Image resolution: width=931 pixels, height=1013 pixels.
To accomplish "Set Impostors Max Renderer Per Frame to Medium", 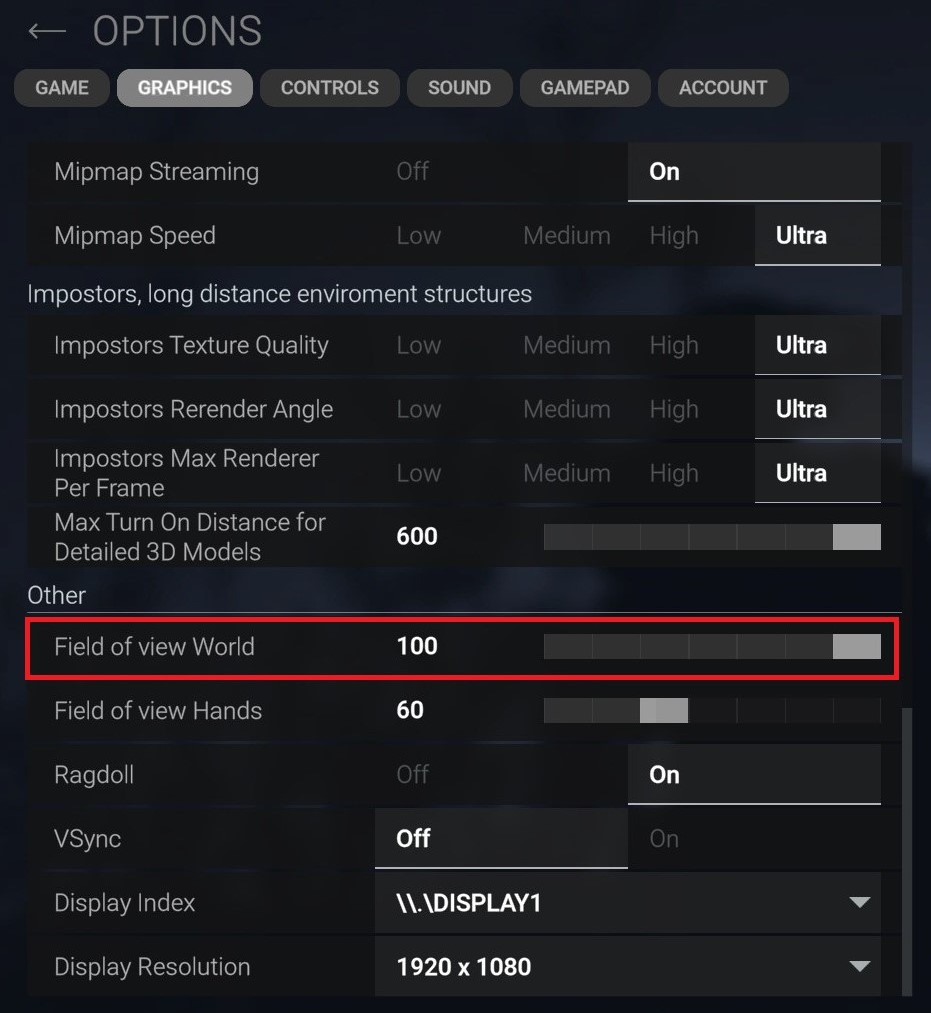I will tap(566, 473).
